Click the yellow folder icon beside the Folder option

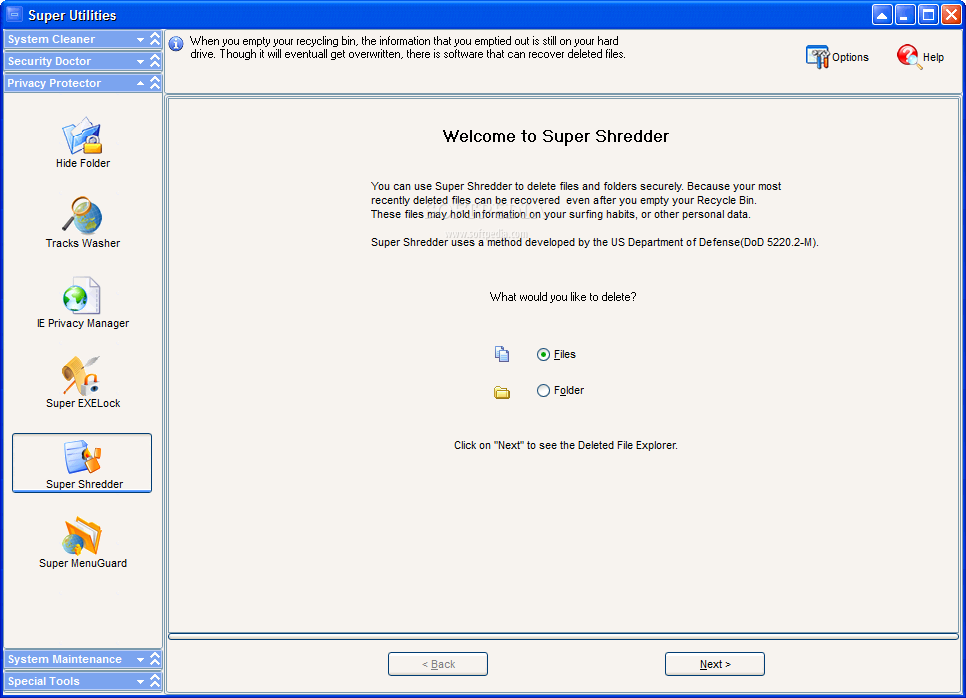(x=502, y=392)
